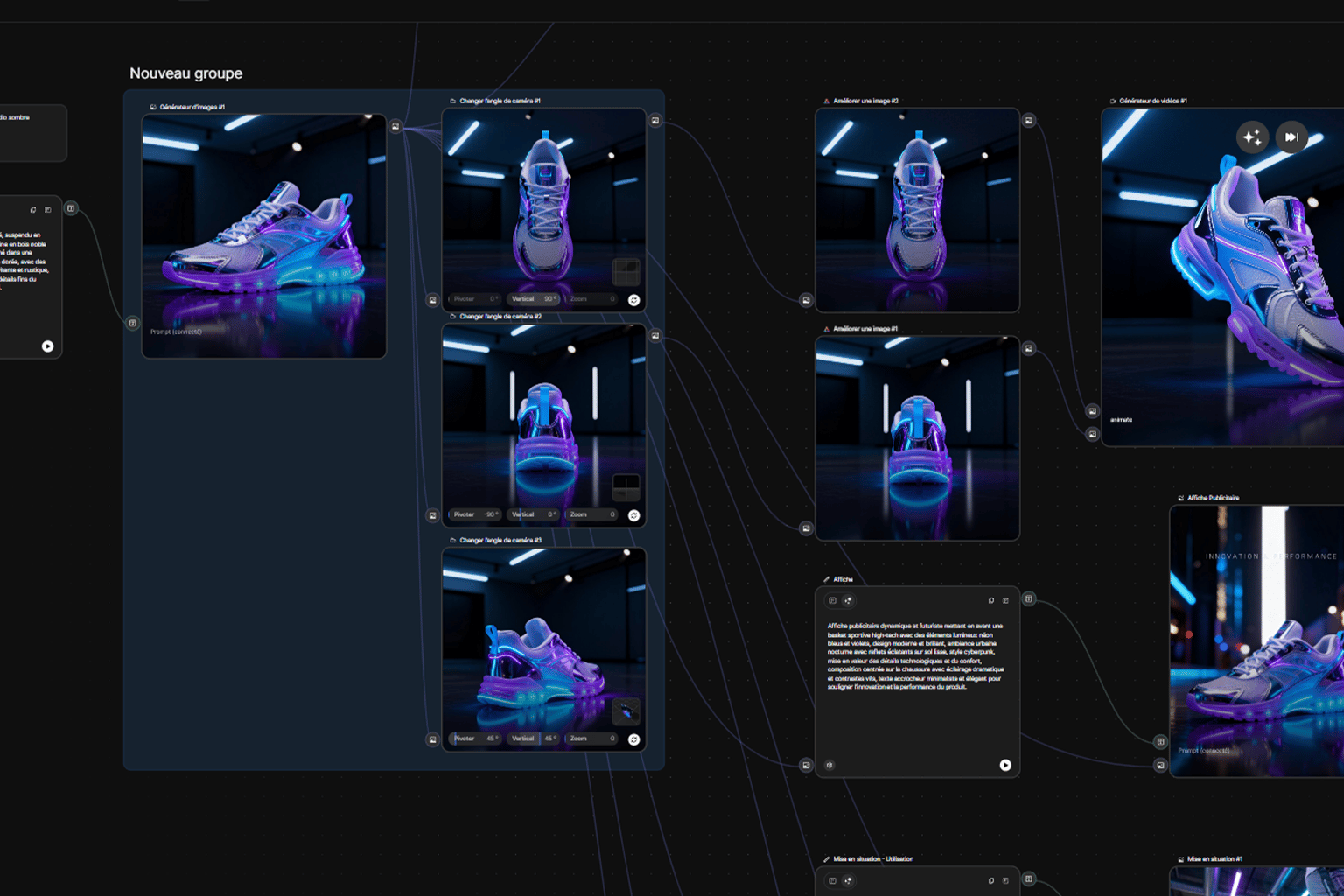This screenshot has width=1344, height=896.
Task: Click the upper image input port of Générateur de vidéos #1
Action: pos(1092,411)
